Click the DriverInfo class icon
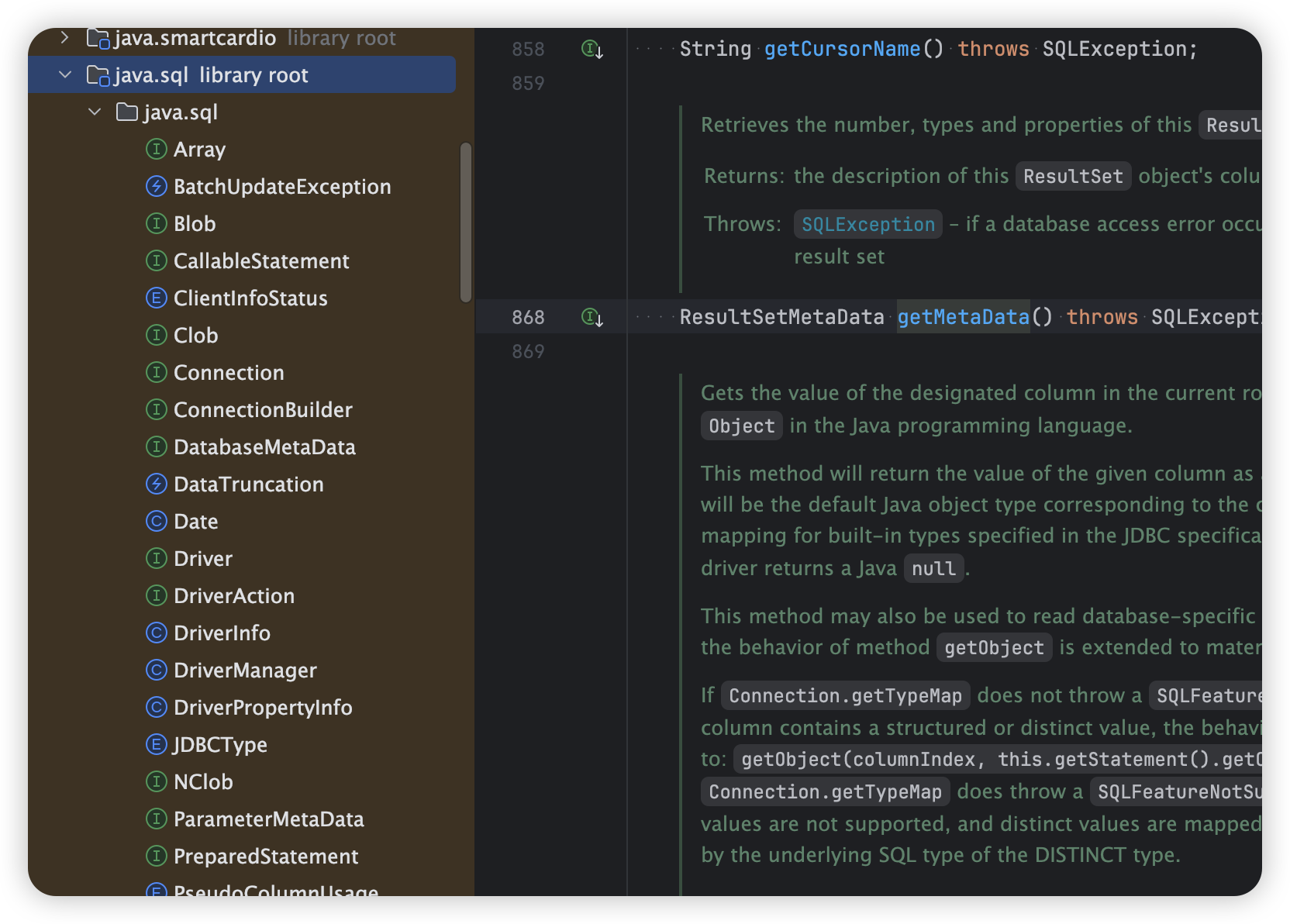 [x=157, y=633]
